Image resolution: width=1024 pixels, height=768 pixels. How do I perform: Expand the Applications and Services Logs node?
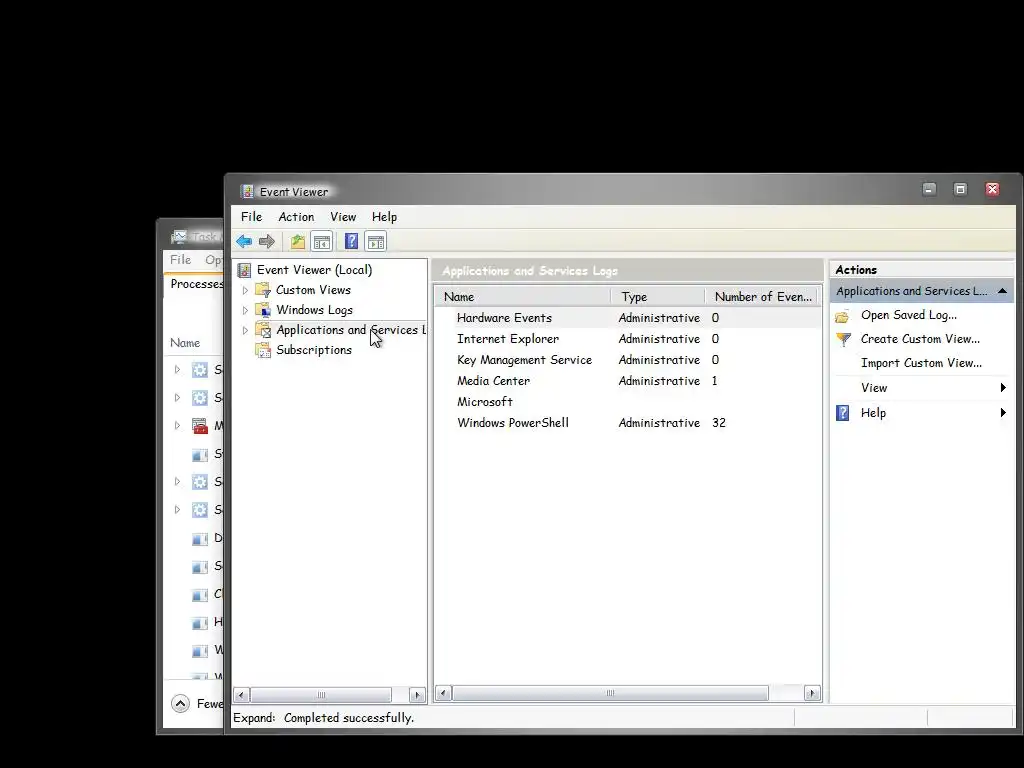[246, 330]
